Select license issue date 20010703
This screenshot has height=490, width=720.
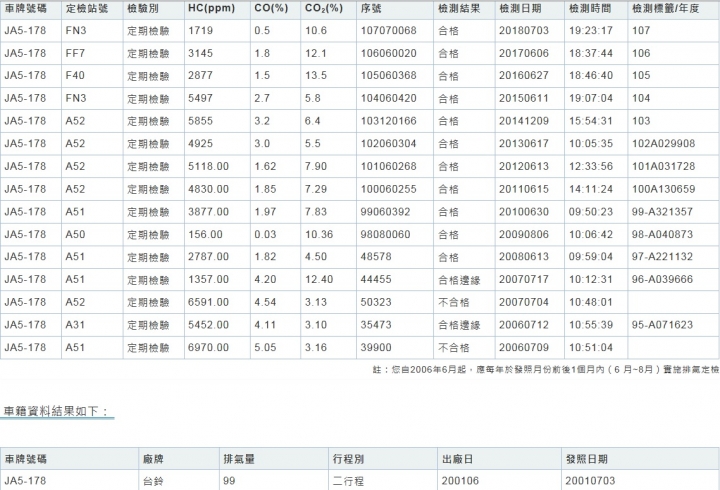(590, 481)
